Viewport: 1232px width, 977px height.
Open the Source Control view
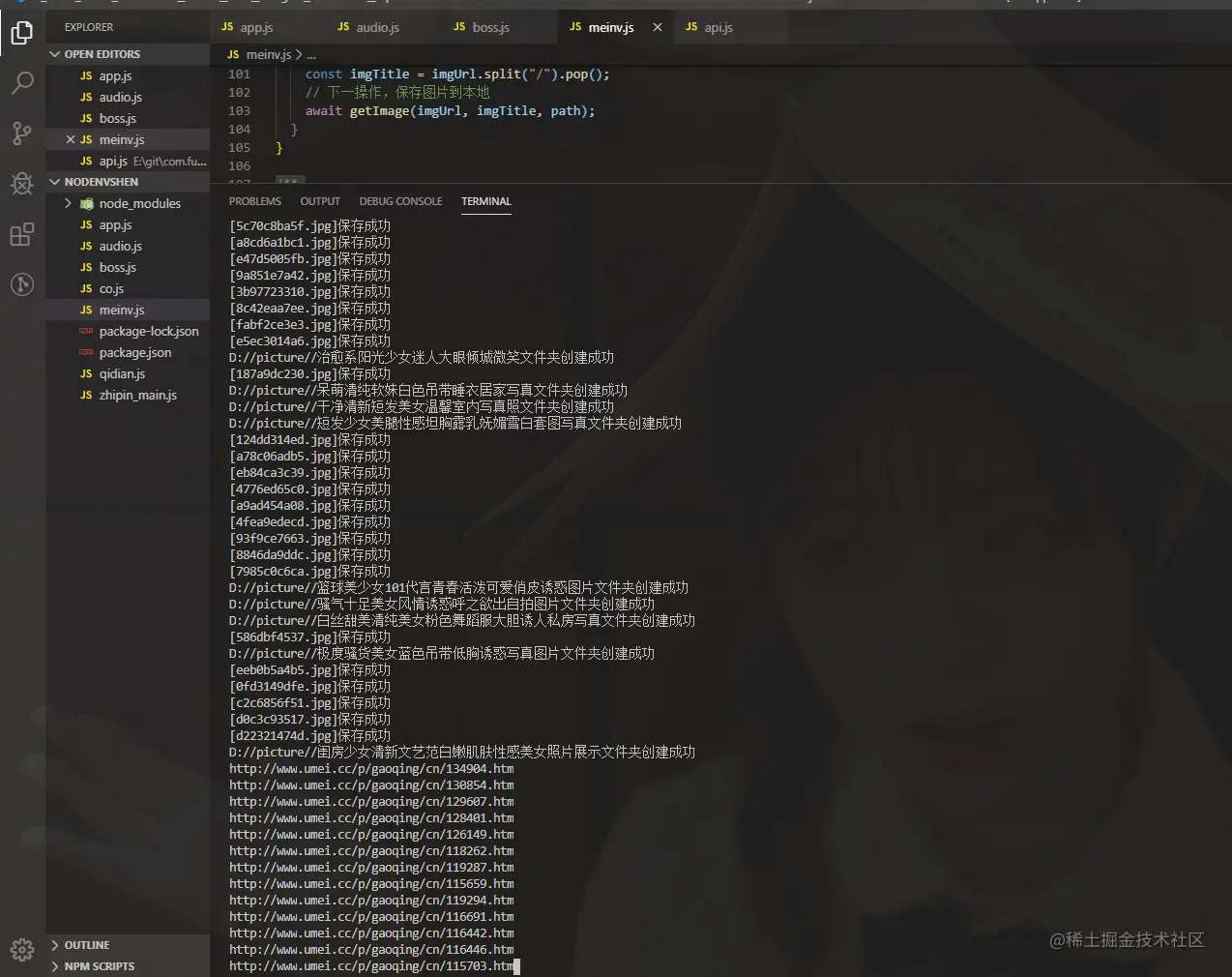(x=21, y=133)
